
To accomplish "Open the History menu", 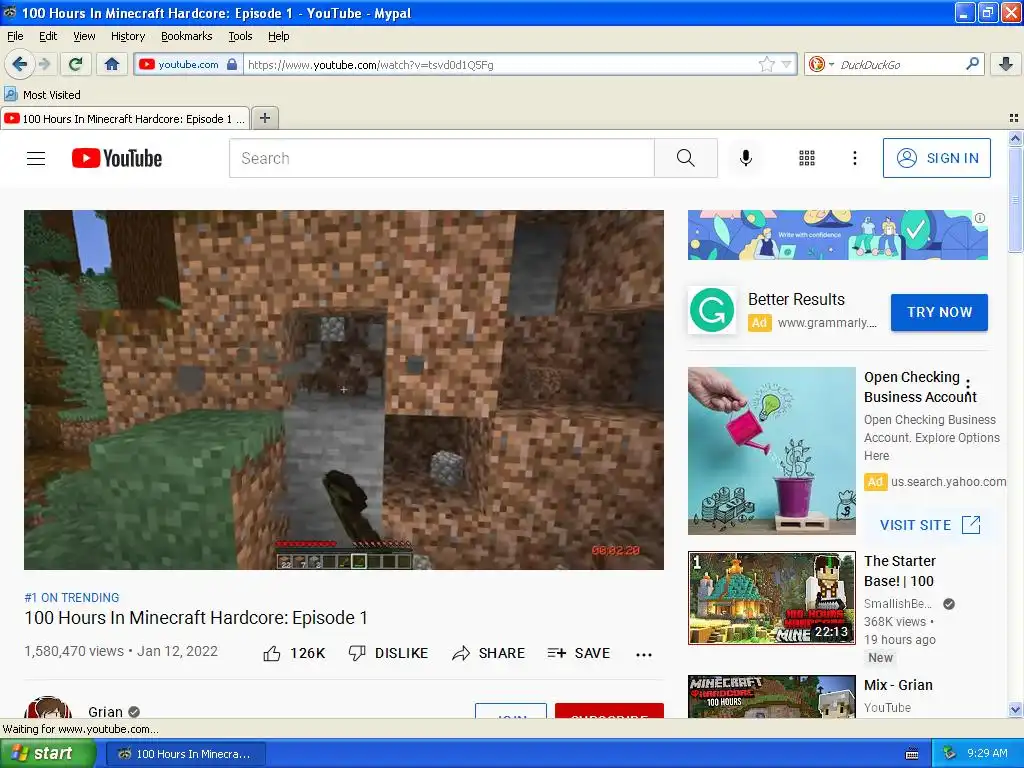I will (x=128, y=36).
